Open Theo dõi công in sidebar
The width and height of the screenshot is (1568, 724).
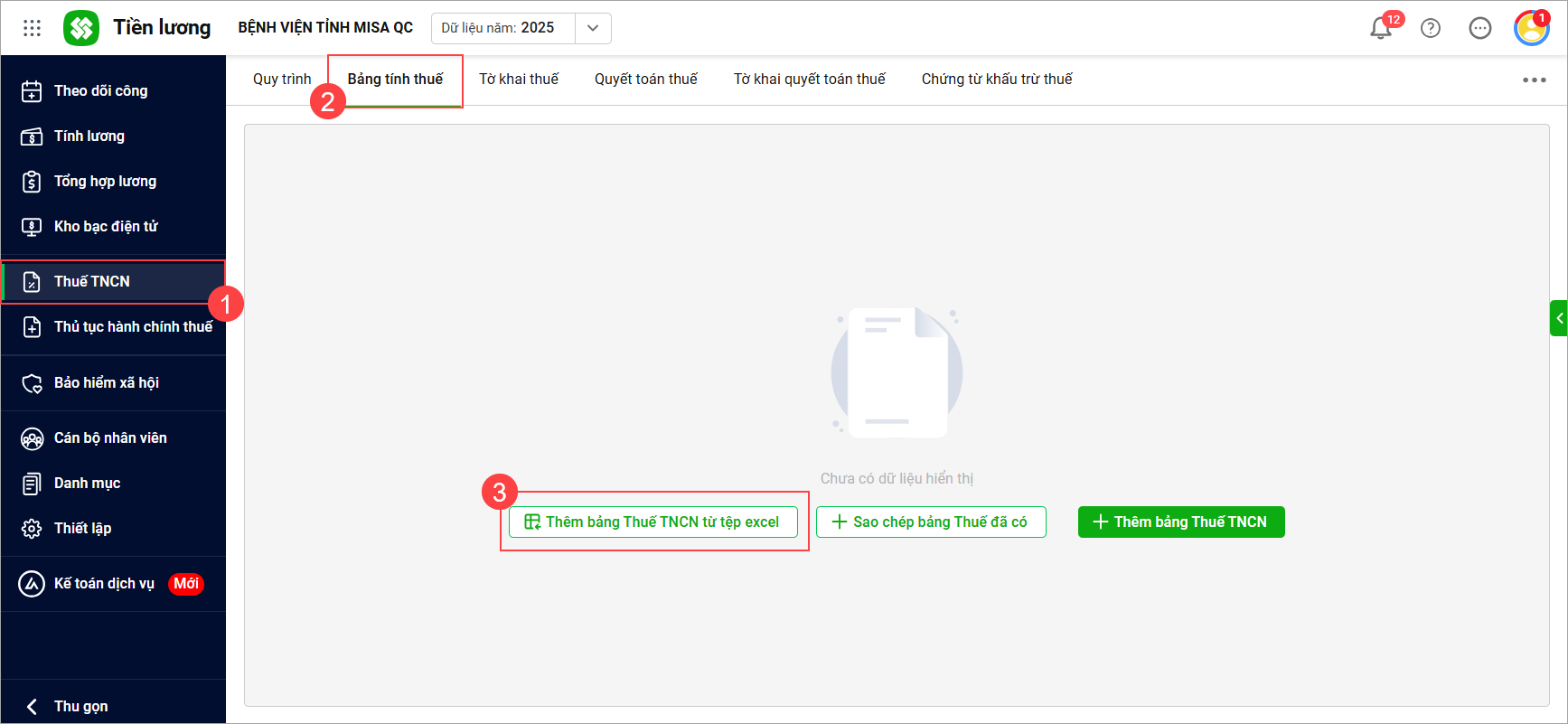(x=100, y=90)
